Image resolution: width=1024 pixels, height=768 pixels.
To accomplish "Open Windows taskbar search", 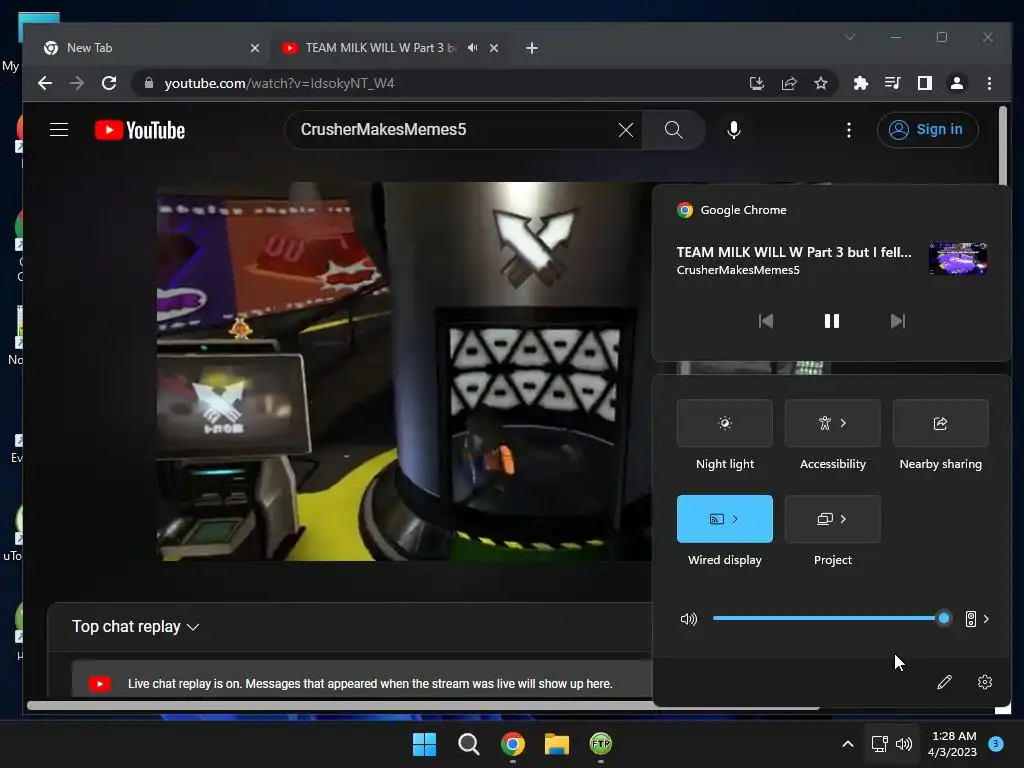I will pos(468,744).
